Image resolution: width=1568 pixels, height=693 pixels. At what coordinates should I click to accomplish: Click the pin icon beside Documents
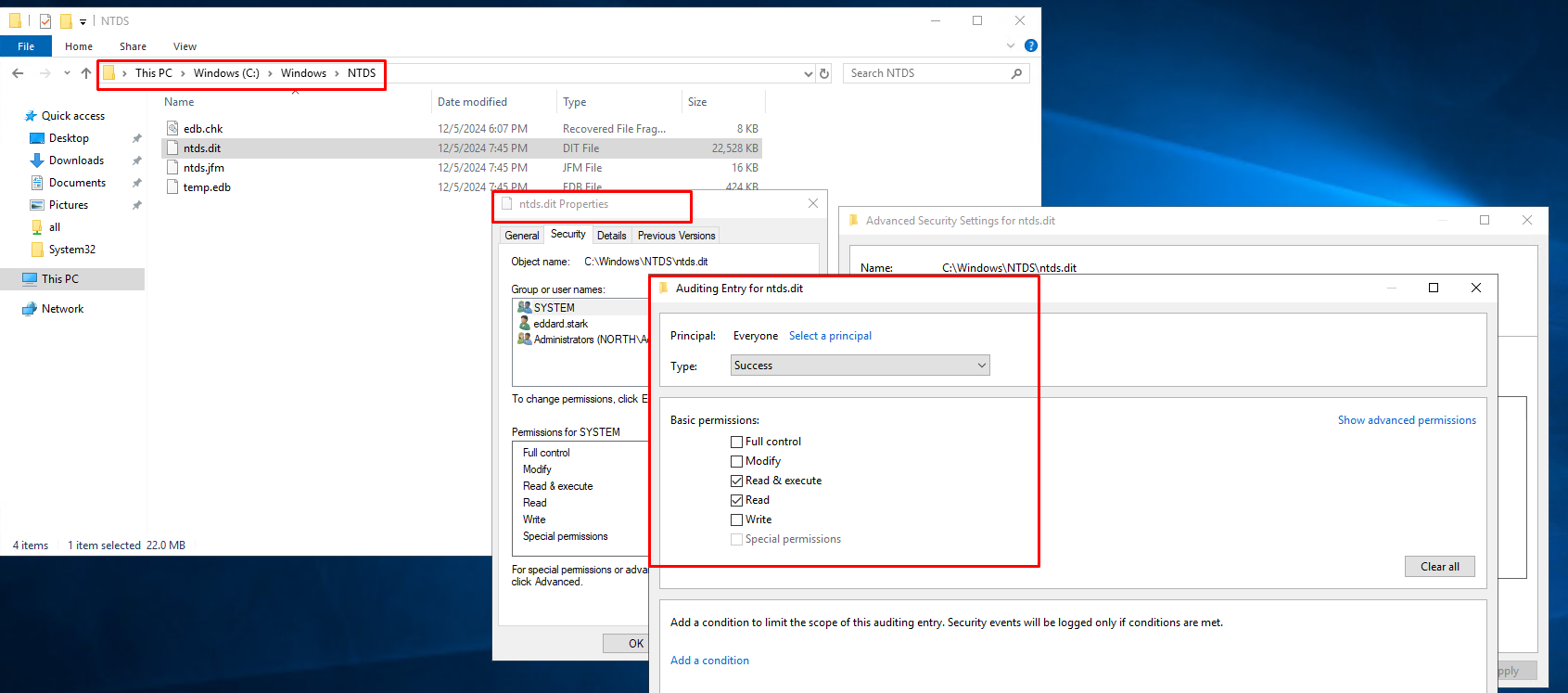(x=136, y=183)
